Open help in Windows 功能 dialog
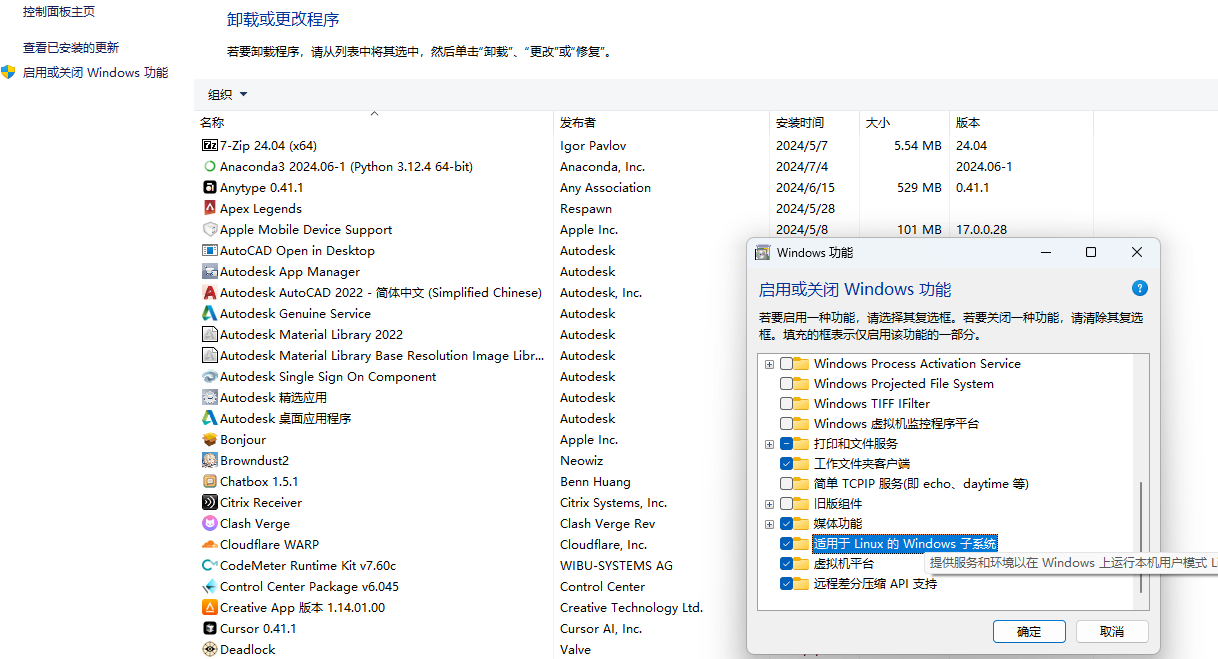The width and height of the screenshot is (1218, 659). coord(1139,288)
